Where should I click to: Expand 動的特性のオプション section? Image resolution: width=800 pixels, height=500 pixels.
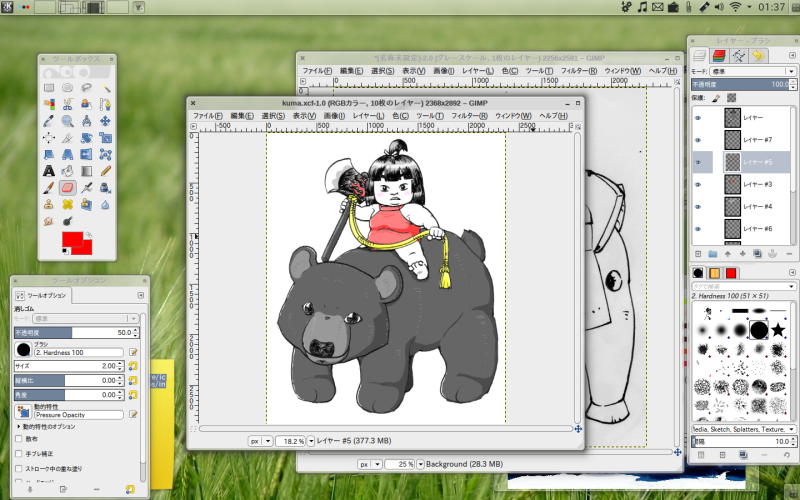46,427
